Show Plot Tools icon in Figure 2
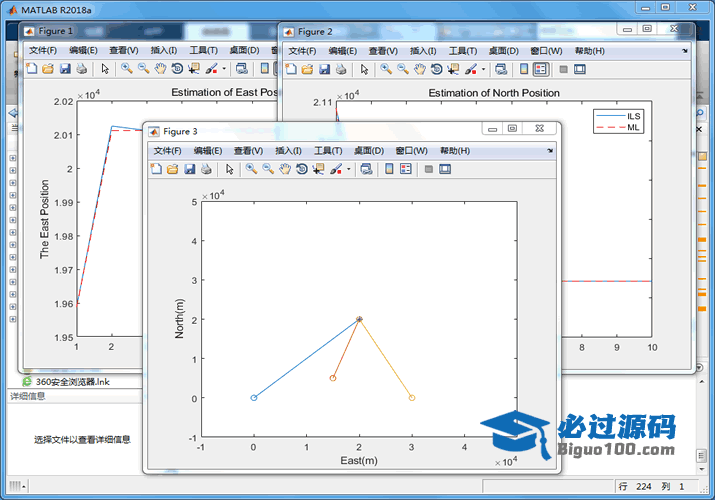The height and width of the screenshot is (500, 715). point(580,69)
